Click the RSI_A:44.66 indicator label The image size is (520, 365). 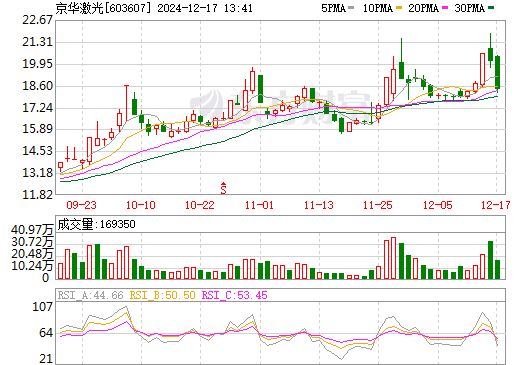click(x=91, y=295)
